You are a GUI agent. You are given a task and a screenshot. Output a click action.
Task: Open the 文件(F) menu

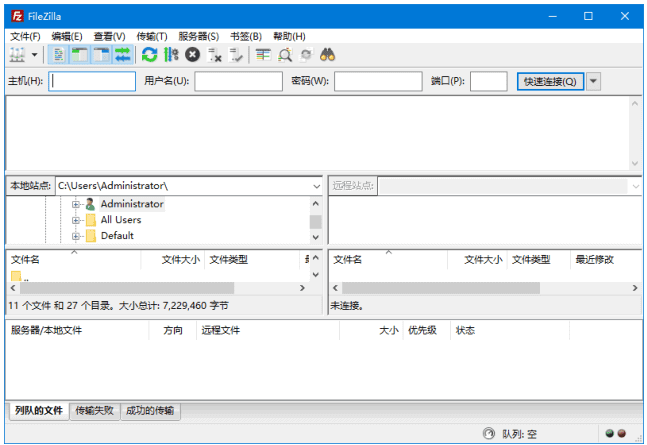[x=25, y=36]
